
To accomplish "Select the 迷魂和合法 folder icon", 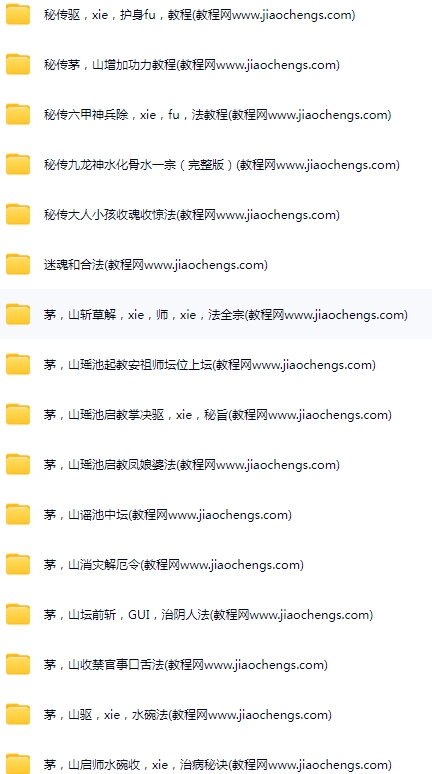I will point(18,265).
